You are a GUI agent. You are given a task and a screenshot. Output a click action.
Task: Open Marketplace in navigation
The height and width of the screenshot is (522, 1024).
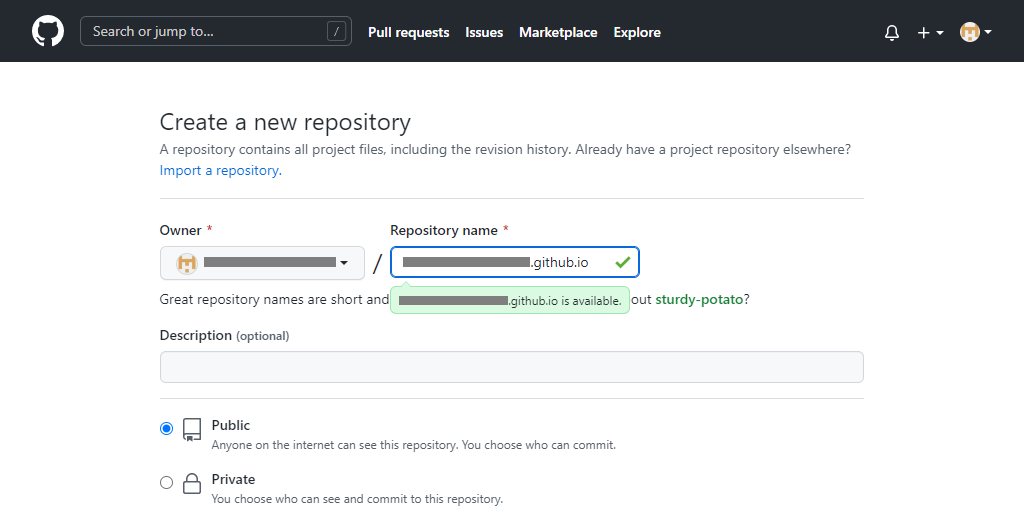[x=558, y=32]
